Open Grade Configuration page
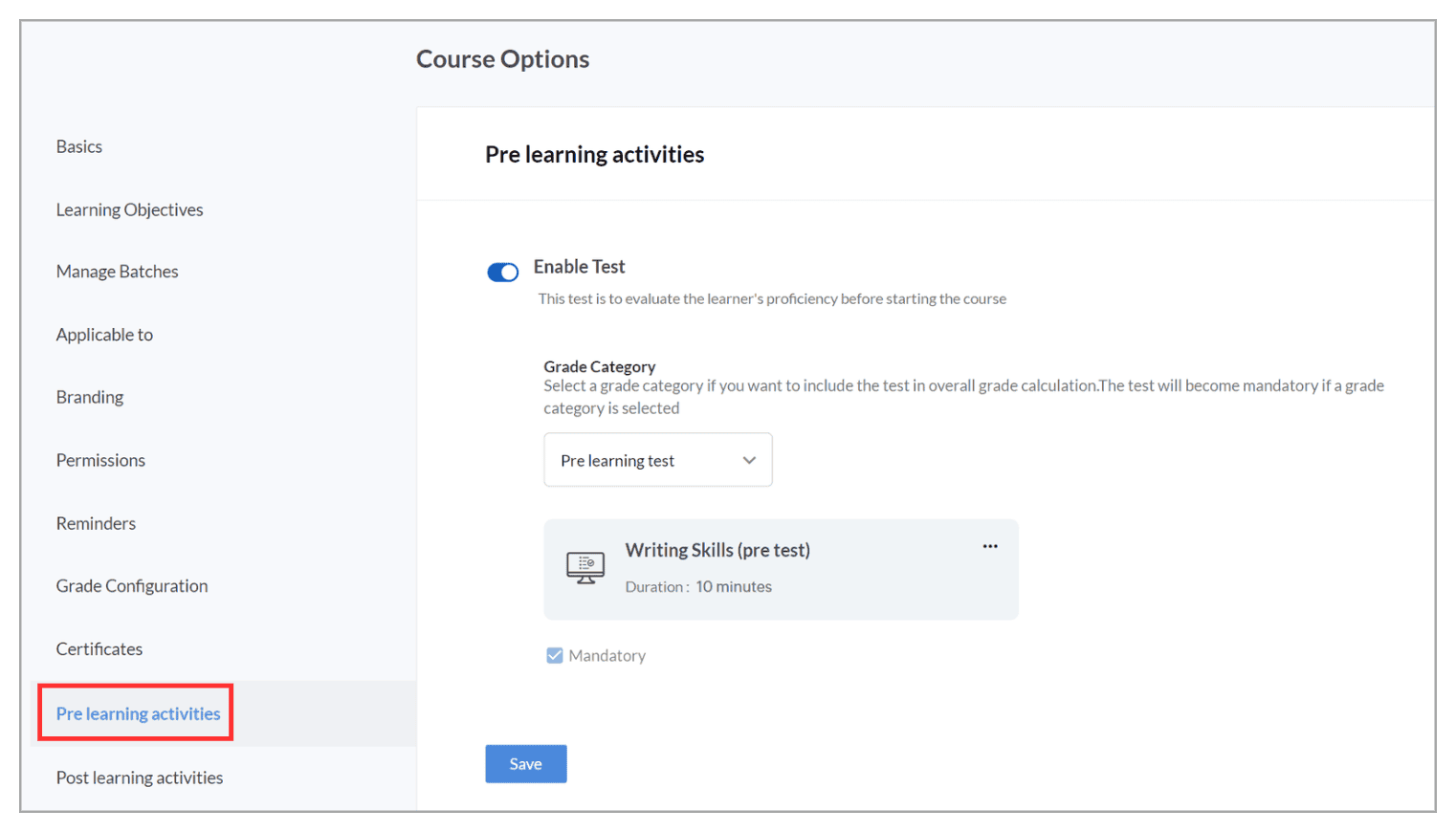The image size is (1456, 832). [132, 586]
